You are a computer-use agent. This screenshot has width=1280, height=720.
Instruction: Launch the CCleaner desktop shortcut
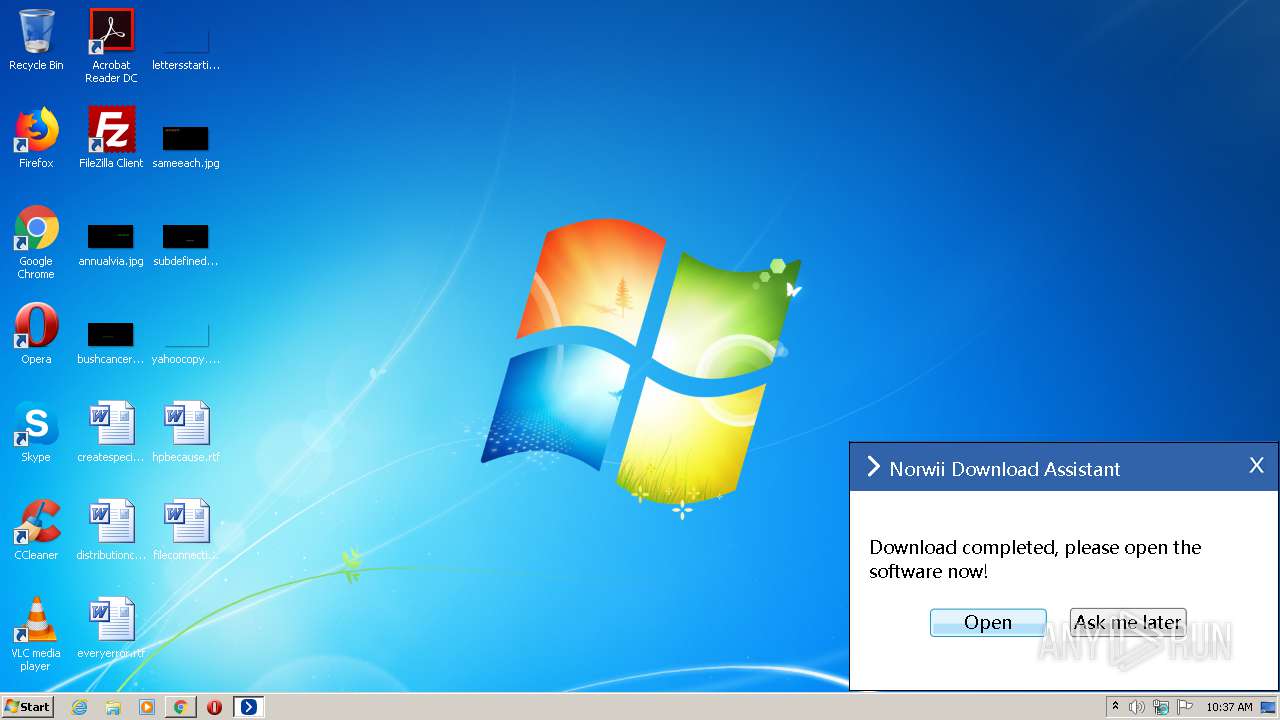pos(36,530)
